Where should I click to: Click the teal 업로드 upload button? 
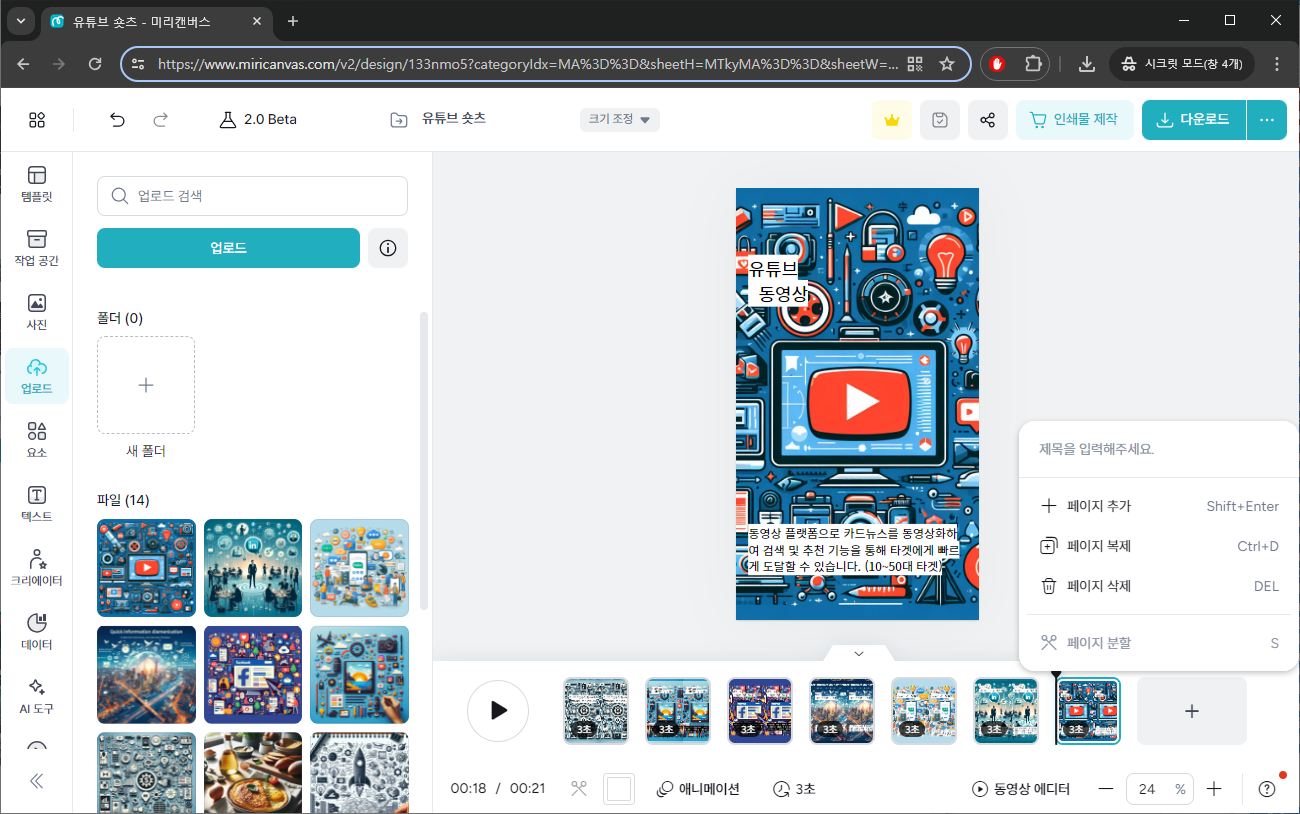(228, 248)
